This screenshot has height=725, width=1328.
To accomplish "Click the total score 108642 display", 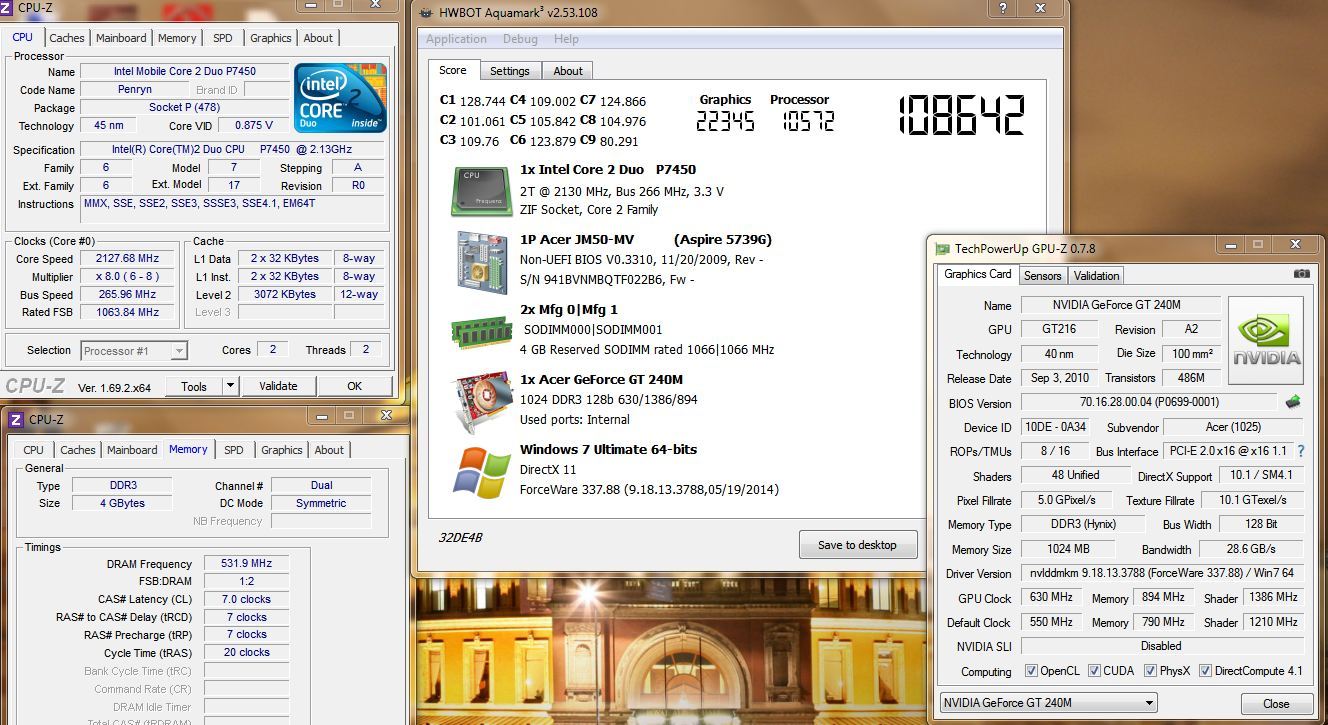I will coord(961,116).
